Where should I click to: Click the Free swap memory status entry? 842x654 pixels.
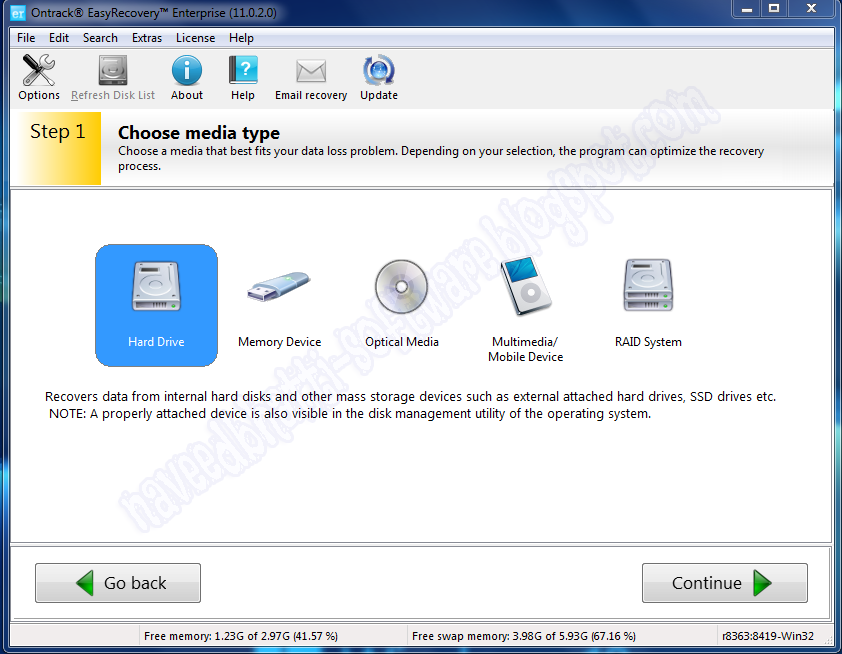click(x=524, y=636)
